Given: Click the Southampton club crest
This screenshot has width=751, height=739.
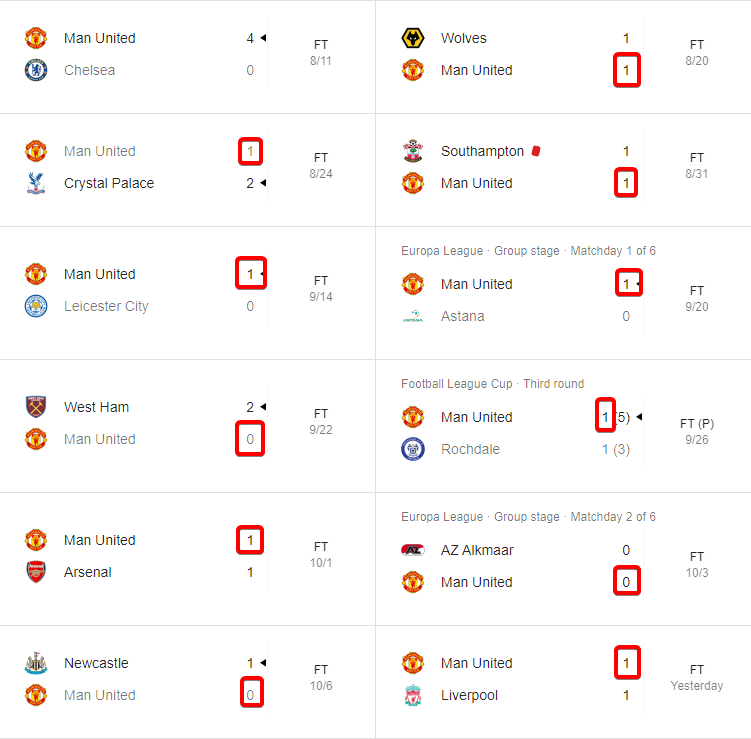Looking at the screenshot, I should (412, 151).
